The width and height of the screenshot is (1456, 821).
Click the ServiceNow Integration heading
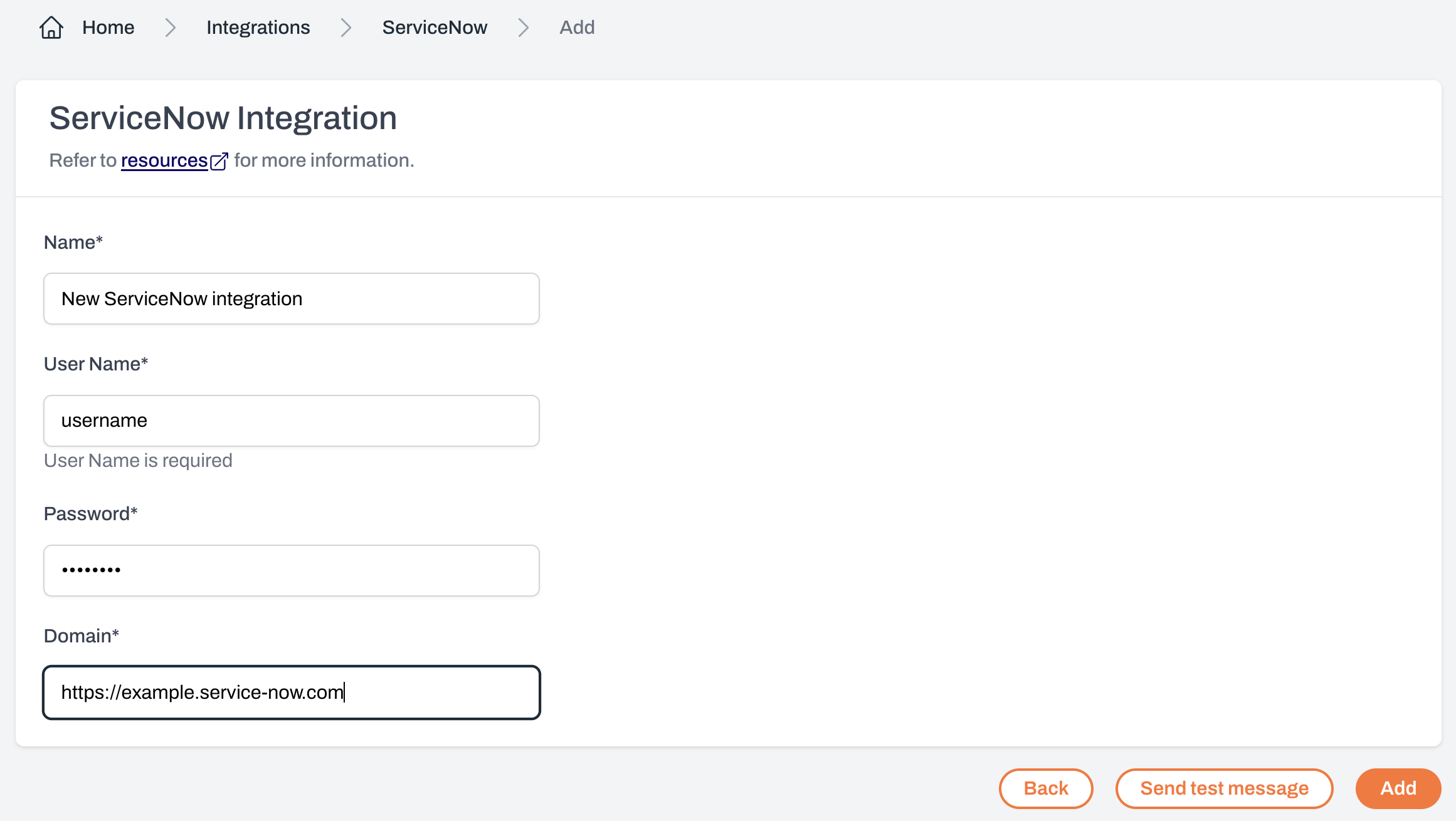[223, 118]
